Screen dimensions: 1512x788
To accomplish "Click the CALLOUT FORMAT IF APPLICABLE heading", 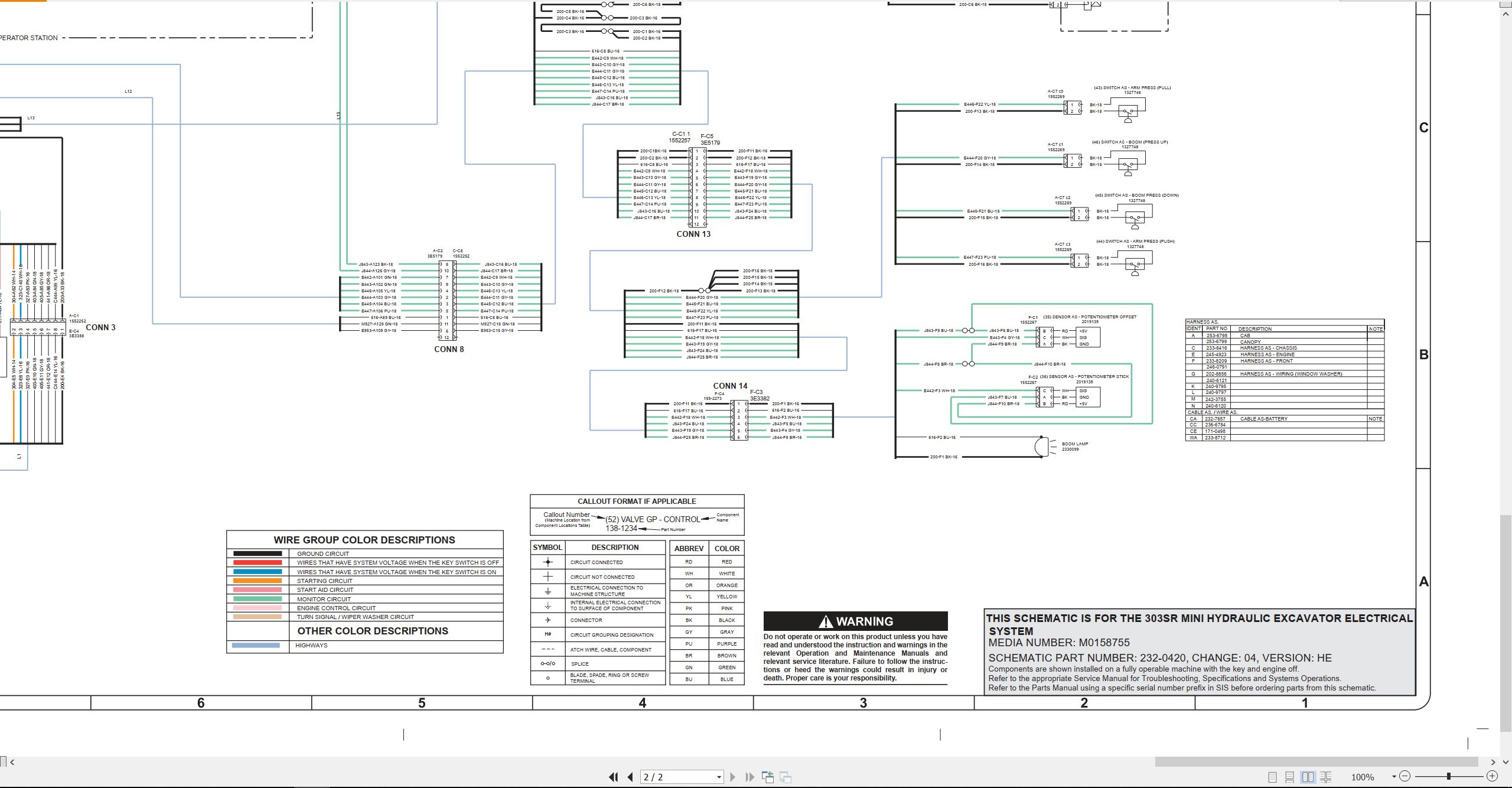I will pos(637,501).
